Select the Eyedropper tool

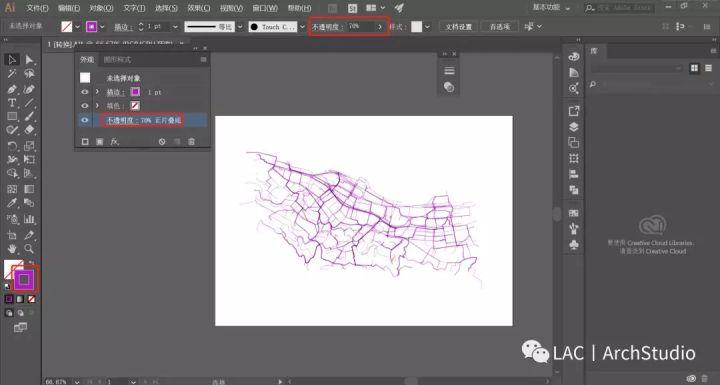(x=12, y=203)
